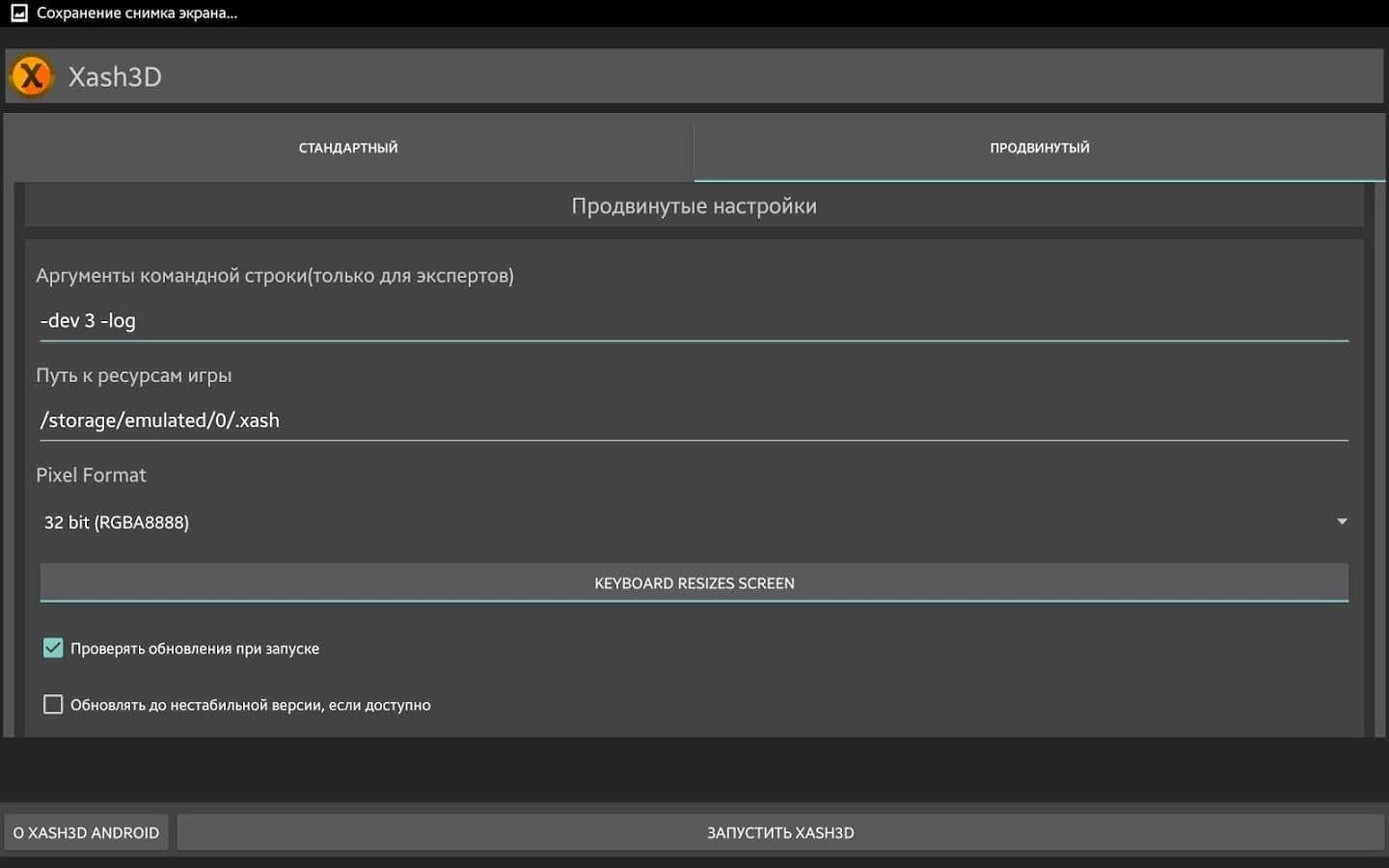Select the ПРОДВИНУТЫЙ tab

1039,148
